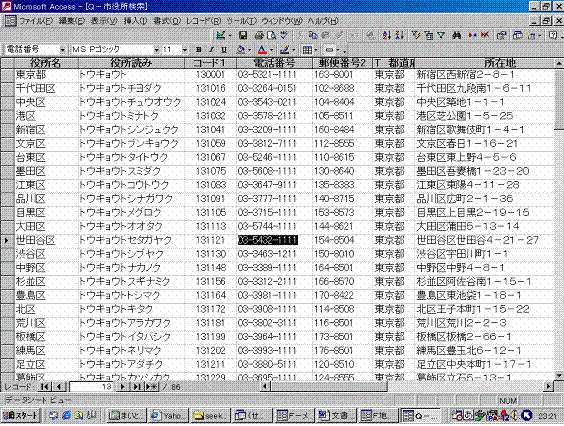Run the Spelling check icon
564x426 pixels.
(x=284, y=35)
